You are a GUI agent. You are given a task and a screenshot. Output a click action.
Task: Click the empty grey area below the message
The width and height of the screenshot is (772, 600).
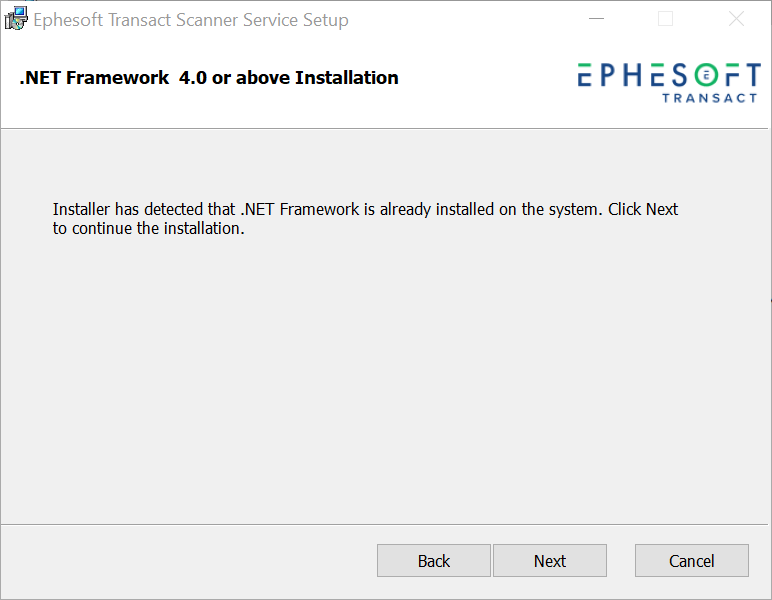(x=386, y=379)
